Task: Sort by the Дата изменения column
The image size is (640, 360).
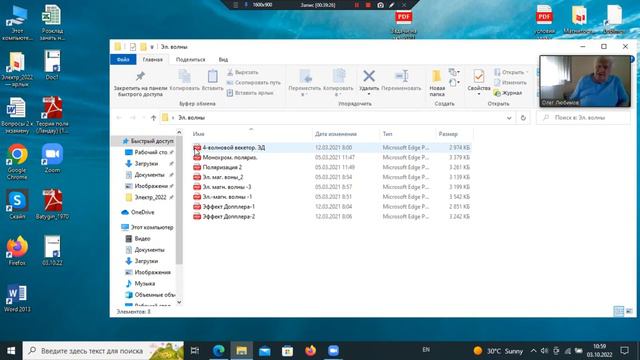Action: point(336,134)
